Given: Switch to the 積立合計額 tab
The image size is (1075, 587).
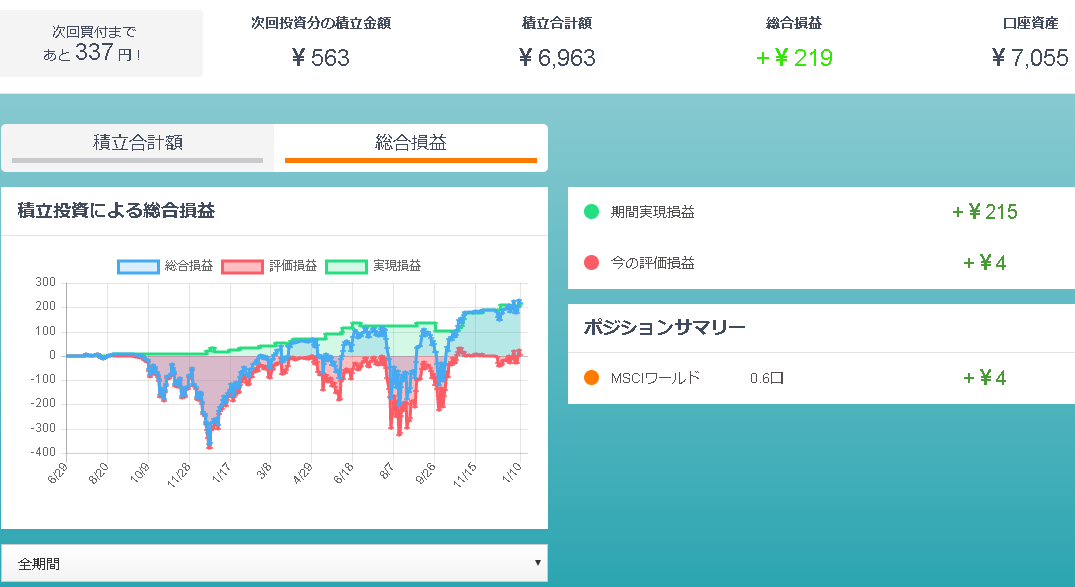Looking at the screenshot, I should [137, 143].
